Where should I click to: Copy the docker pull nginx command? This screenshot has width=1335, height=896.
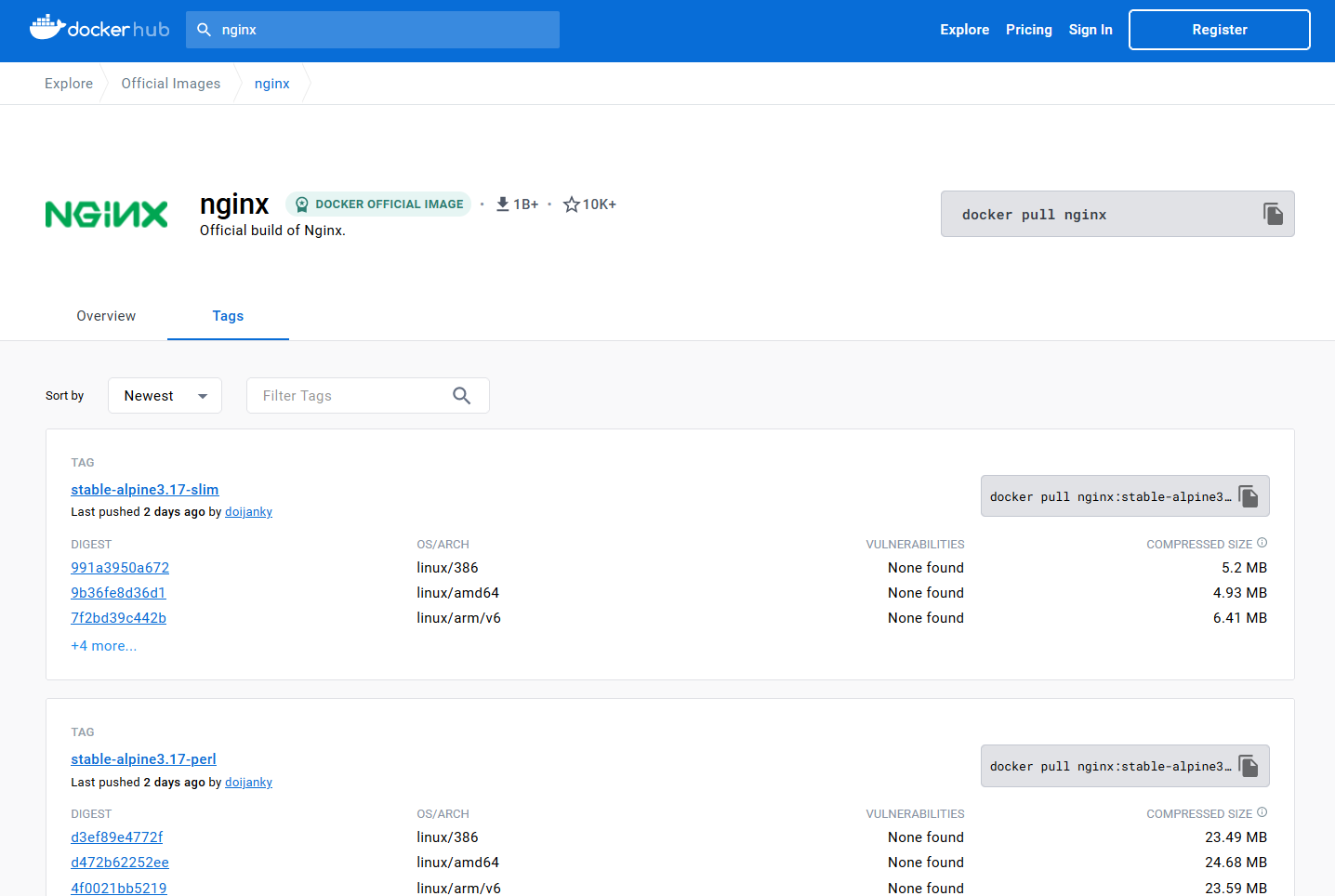click(1273, 214)
